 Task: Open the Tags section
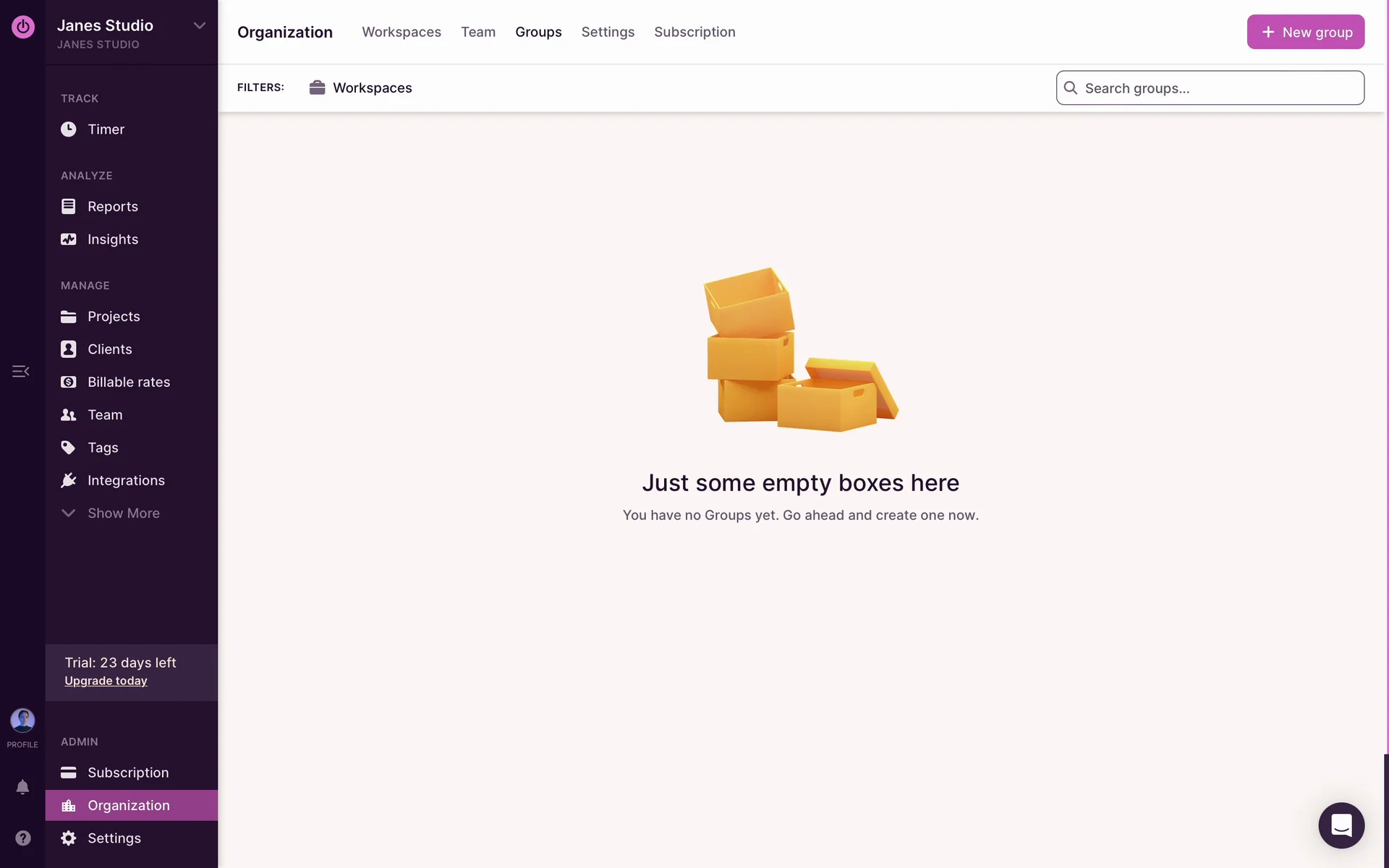pos(102,448)
